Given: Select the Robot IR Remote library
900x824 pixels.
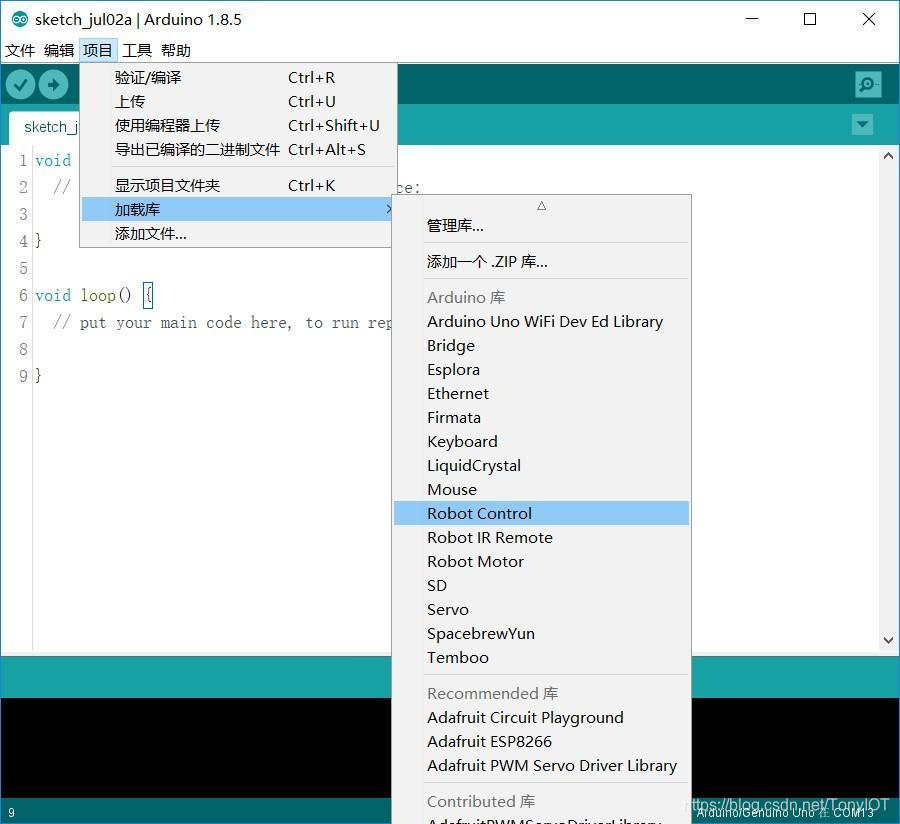Looking at the screenshot, I should 541,538.
